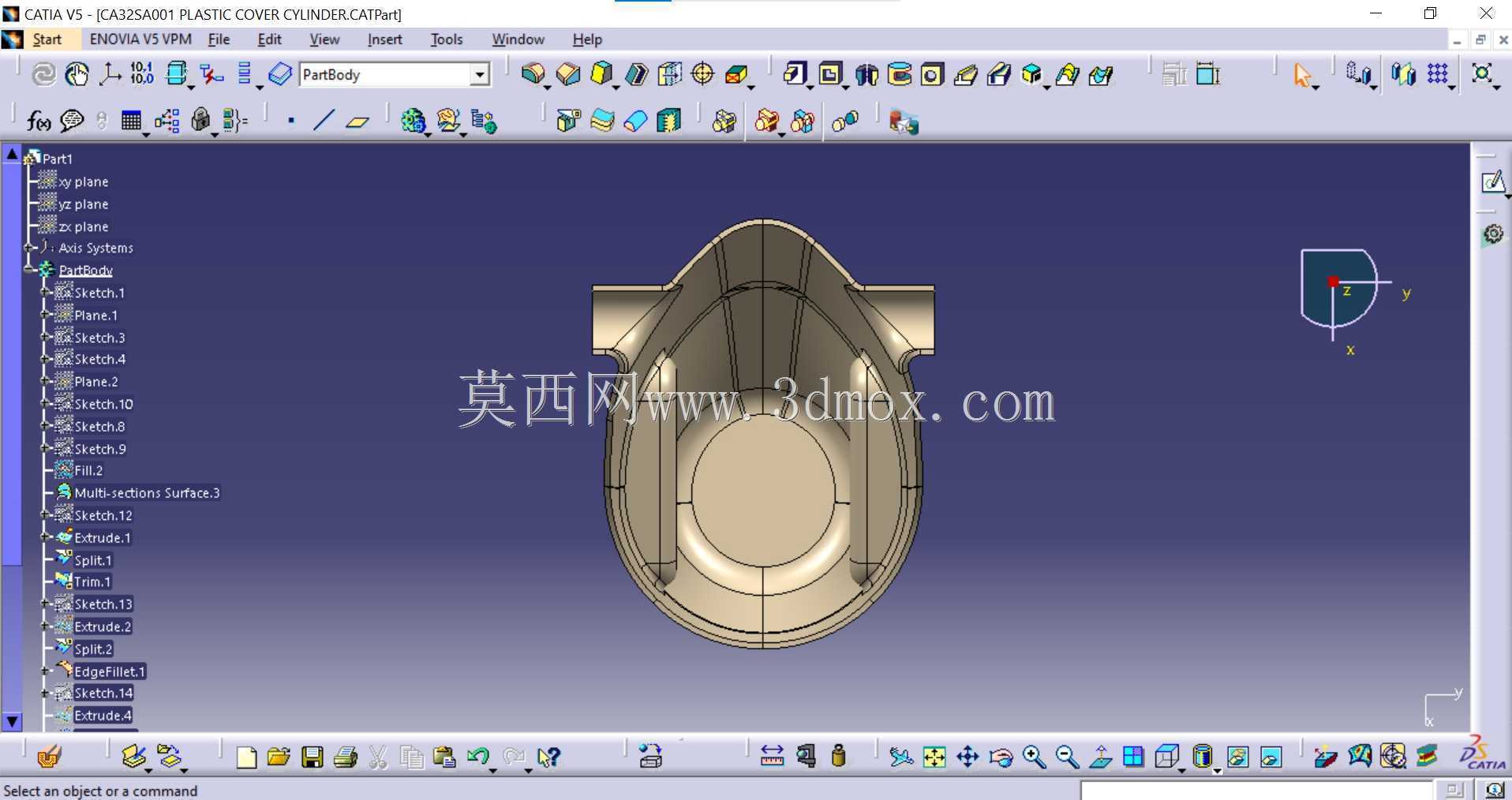Open the view mode dropdown arrow
Screen dimensions: 1512x800
pyautogui.click(x=1217, y=771)
